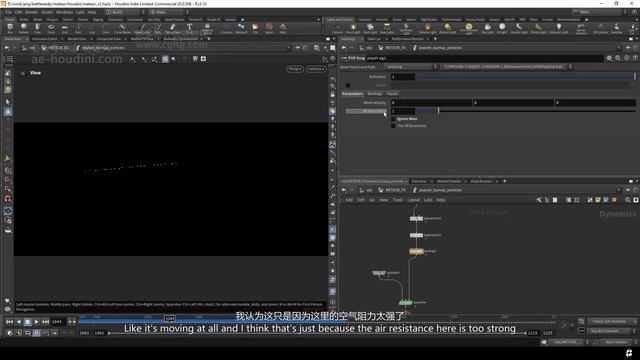Click the Switcher shelf tool

tap(617, 28)
